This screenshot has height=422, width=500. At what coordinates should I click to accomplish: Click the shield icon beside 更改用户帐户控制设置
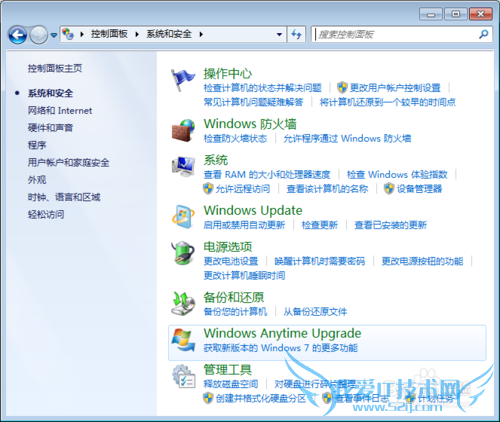click(x=342, y=88)
